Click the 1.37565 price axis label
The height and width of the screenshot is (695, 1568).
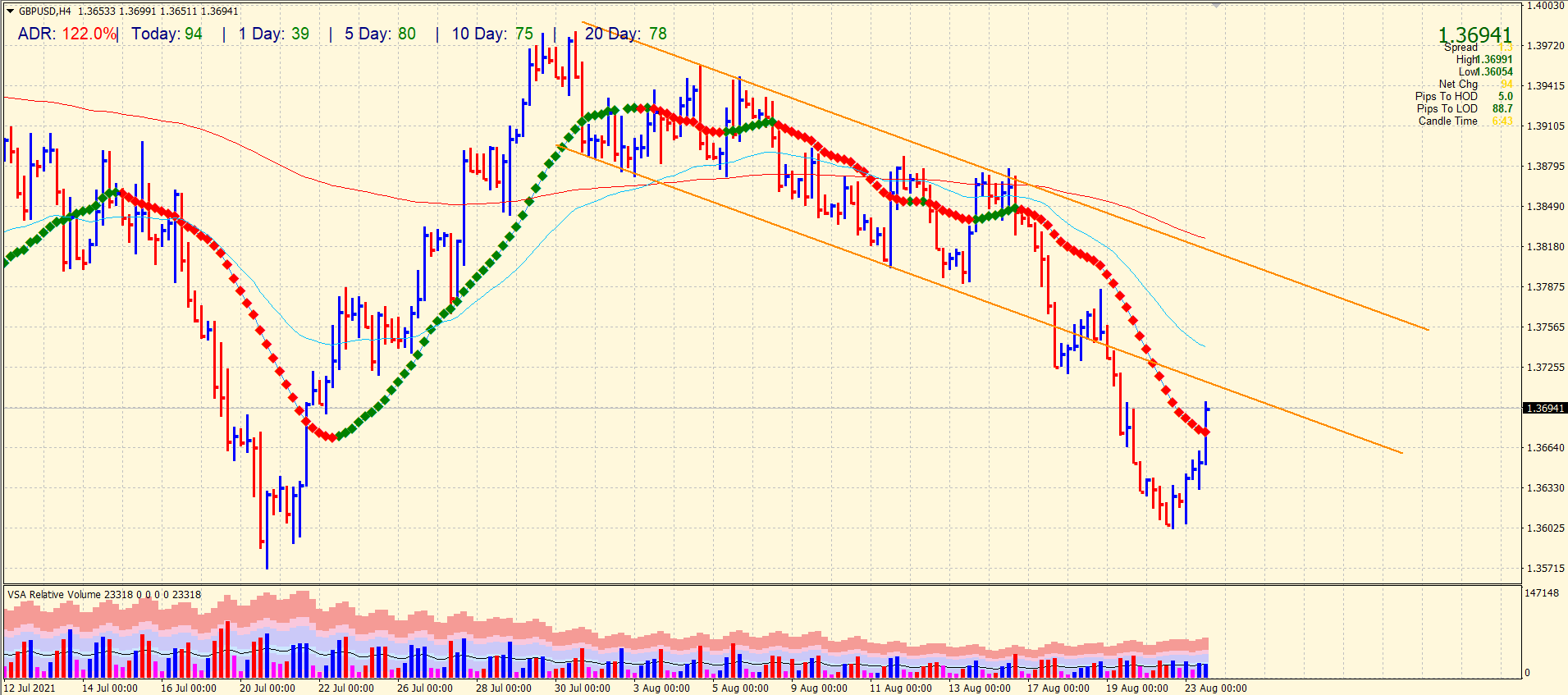click(1545, 327)
